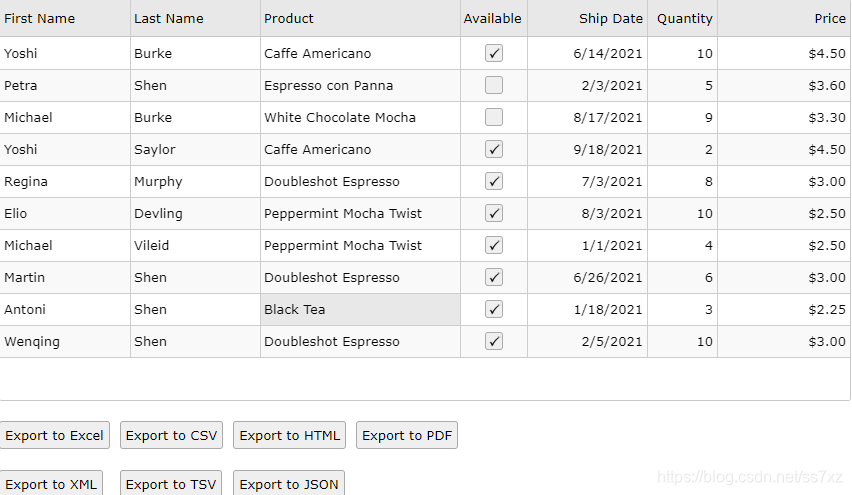Sort by the First Name column header
852x495 pixels.
(x=40, y=18)
